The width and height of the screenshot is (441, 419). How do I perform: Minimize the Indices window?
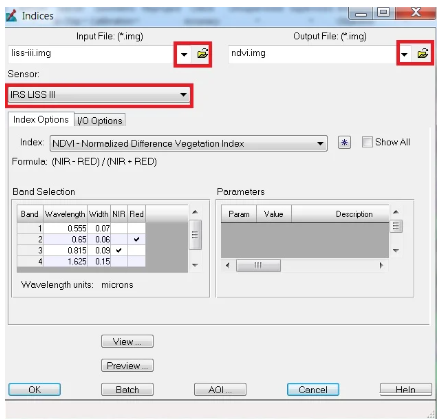(x=361, y=13)
